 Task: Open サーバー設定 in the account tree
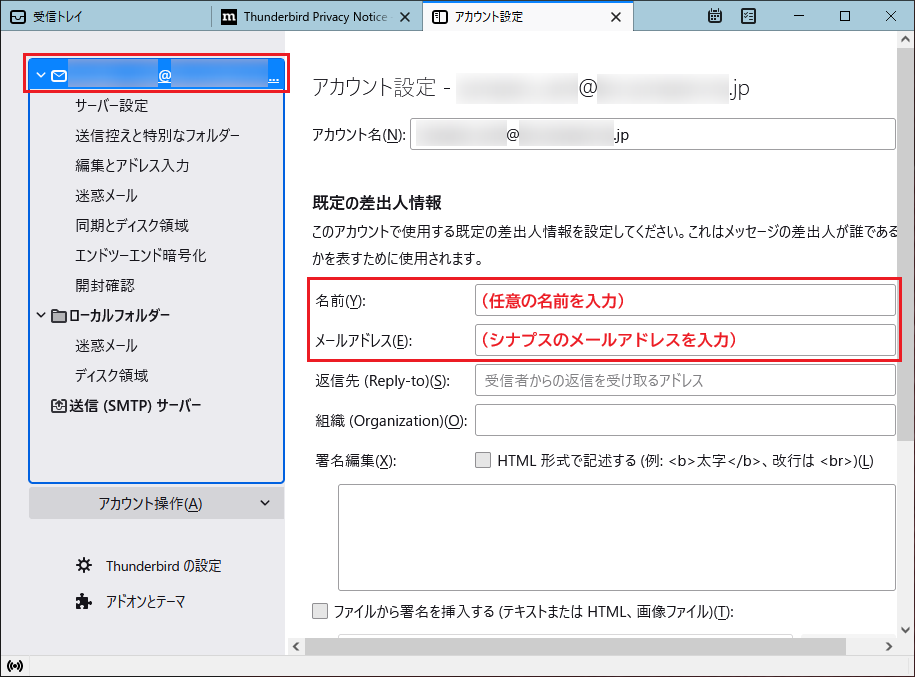coord(111,106)
